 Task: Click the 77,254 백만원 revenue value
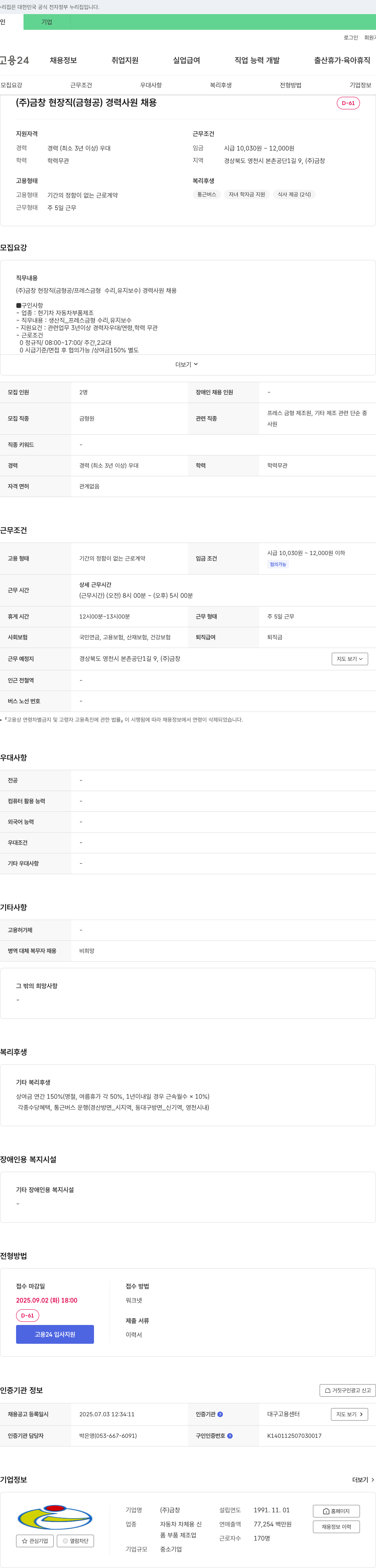click(x=273, y=1524)
